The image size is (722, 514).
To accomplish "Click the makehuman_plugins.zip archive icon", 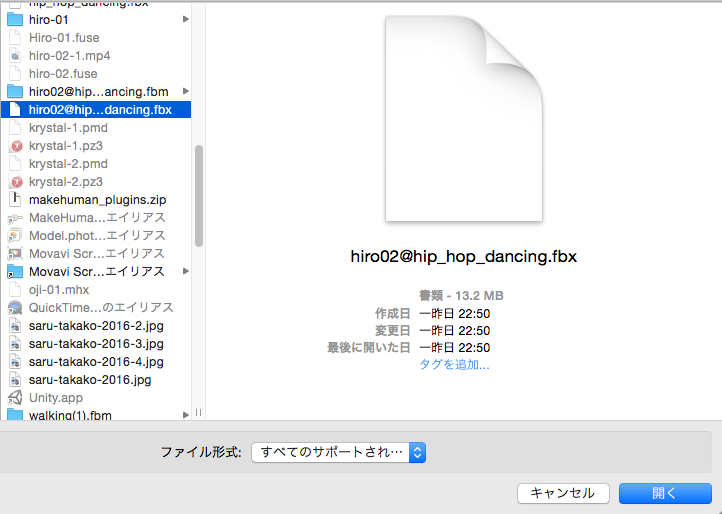I will click(15, 199).
